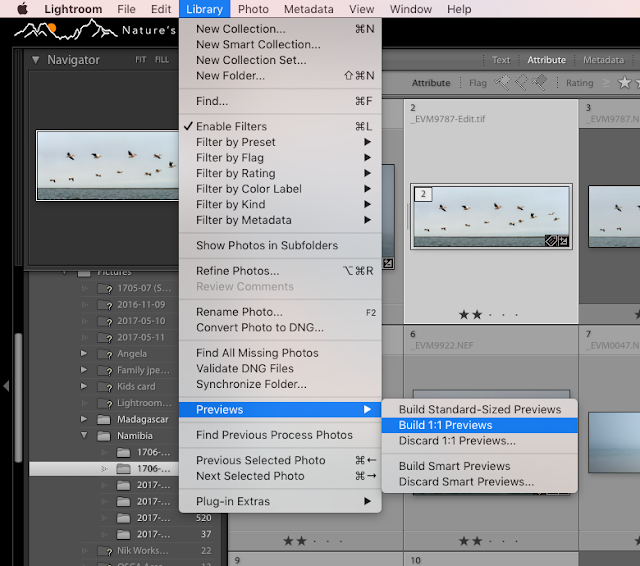Image resolution: width=640 pixels, height=566 pixels.
Task: Choose Build Smart Previews
Action: click(480, 466)
